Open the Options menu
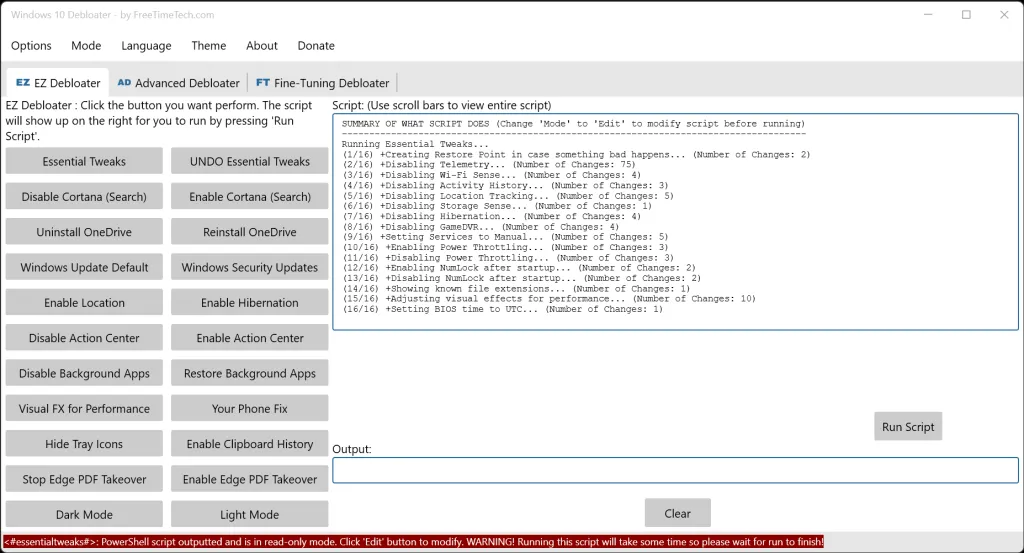Image resolution: width=1024 pixels, height=553 pixels. click(x=31, y=46)
